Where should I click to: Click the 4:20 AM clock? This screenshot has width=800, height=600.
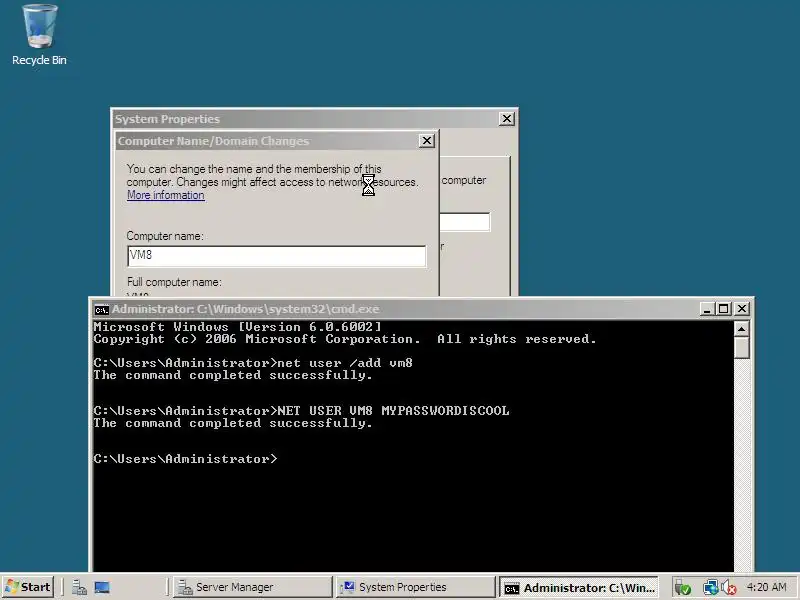tap(766, 587)
